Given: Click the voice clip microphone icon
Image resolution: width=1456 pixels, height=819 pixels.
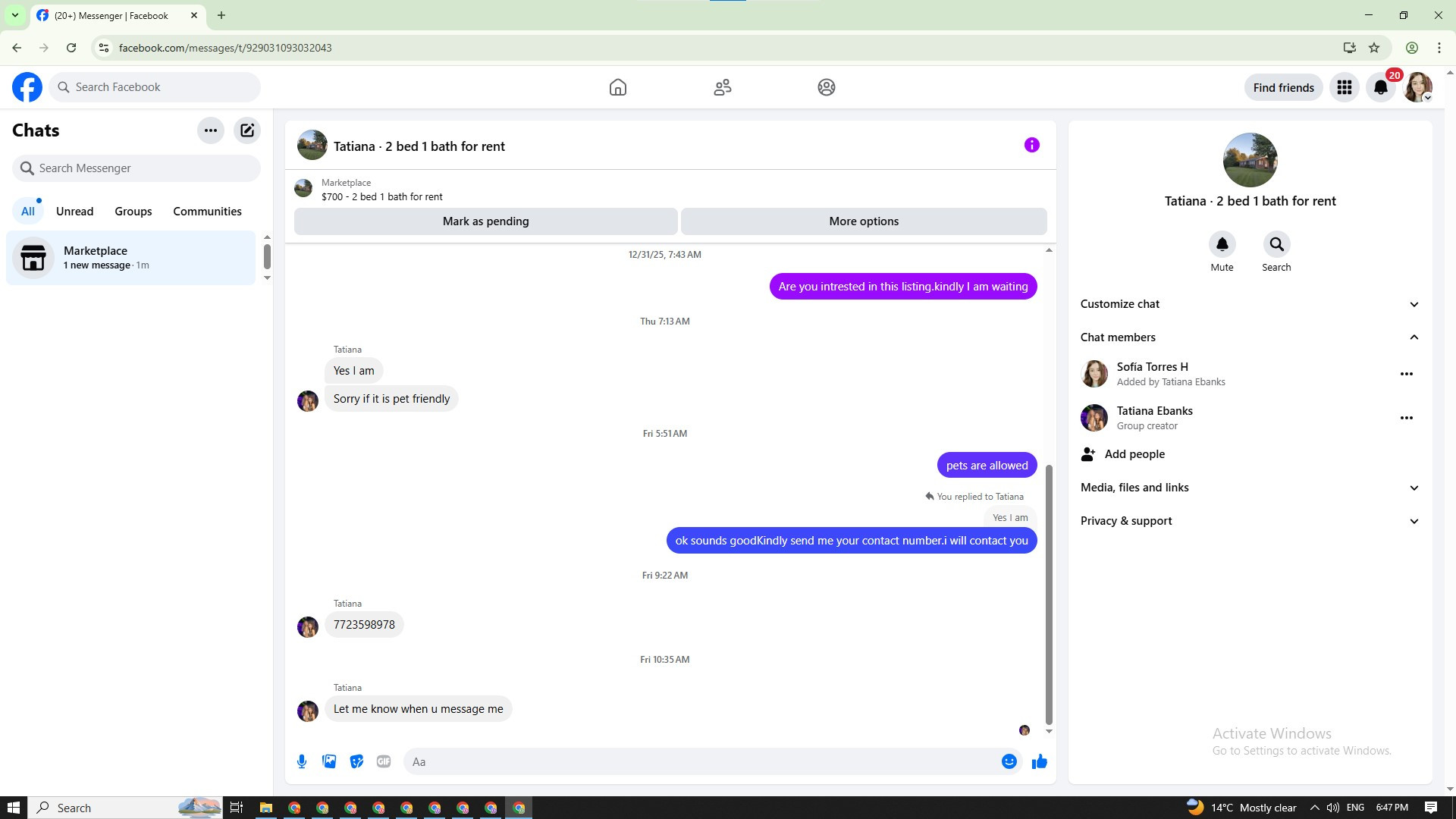Looking at the screenshot, I should coord(302,761).
